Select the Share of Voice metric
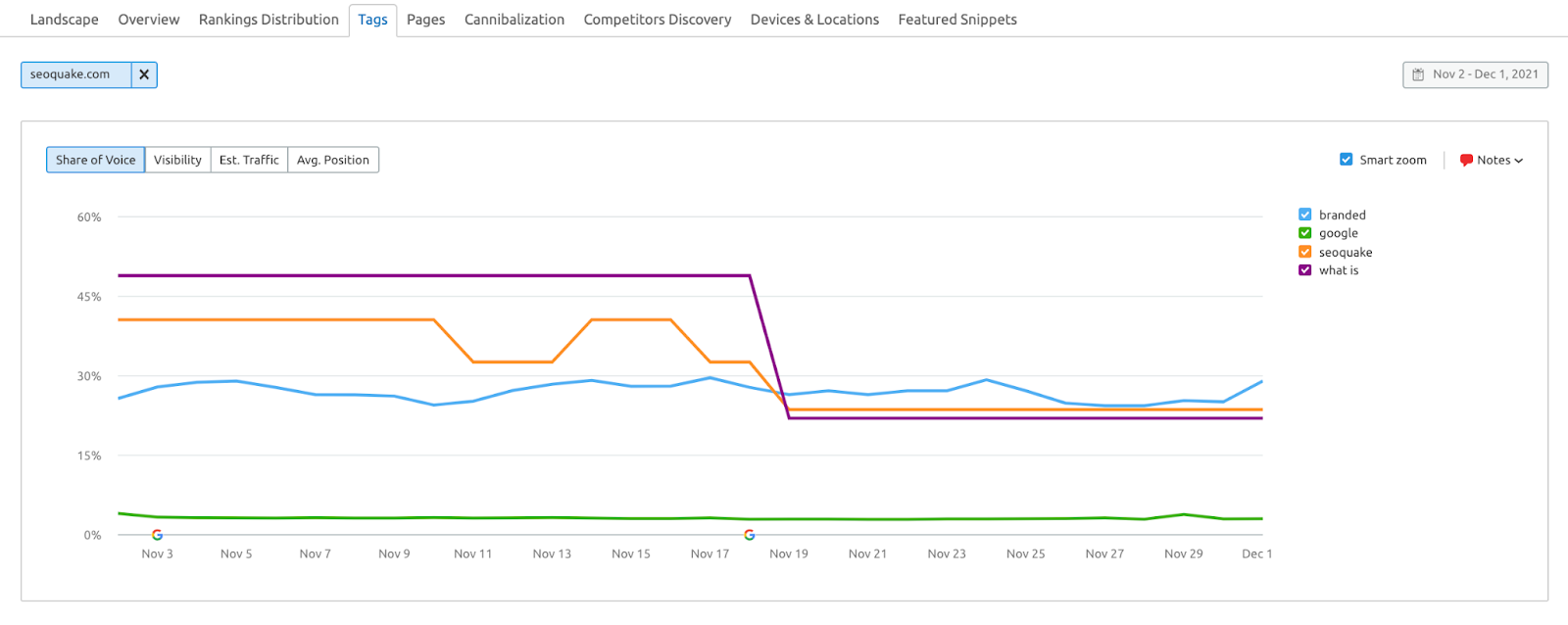 click(95, 160)
